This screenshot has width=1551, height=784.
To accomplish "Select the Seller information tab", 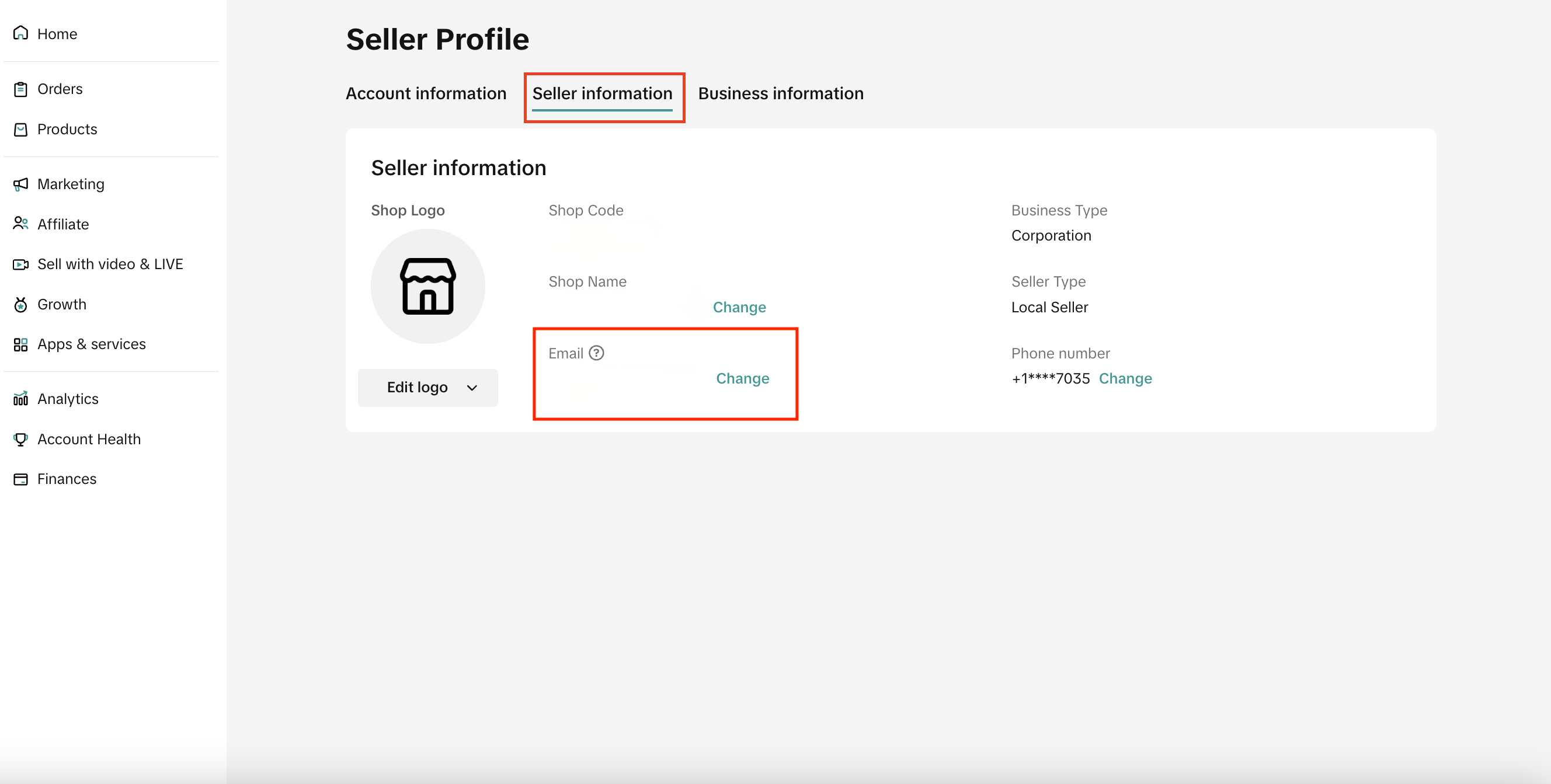I will [x=602, y=93].
